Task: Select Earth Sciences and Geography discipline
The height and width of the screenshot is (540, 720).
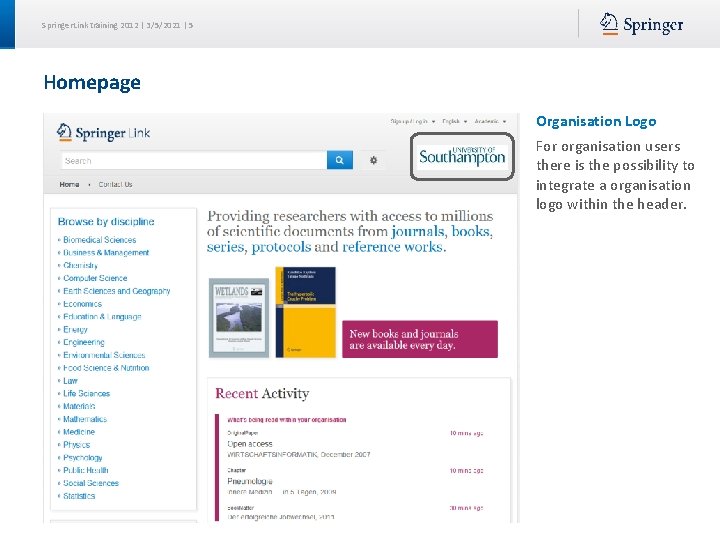Action: click(117, 291)
